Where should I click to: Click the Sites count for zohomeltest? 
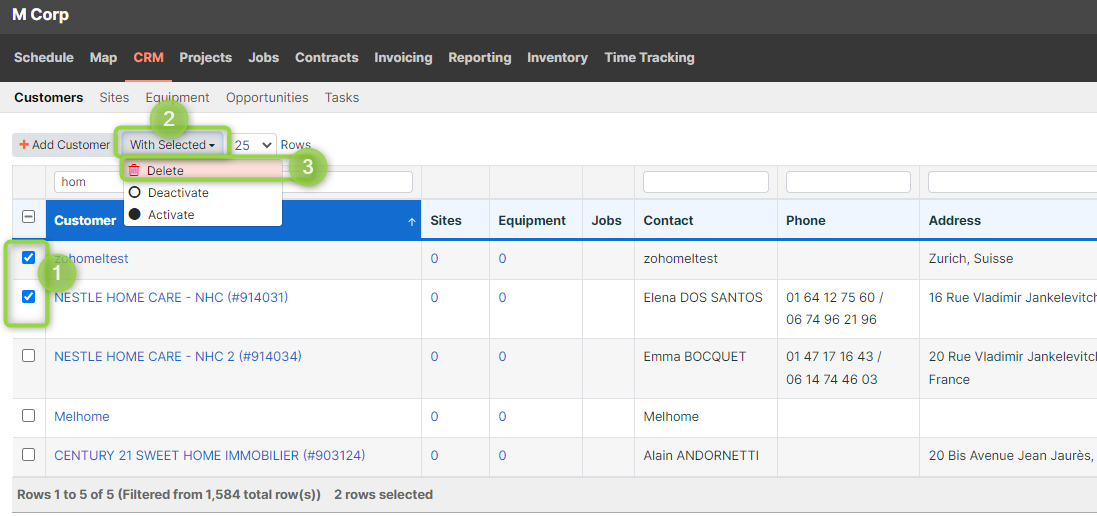coord(434,258)
